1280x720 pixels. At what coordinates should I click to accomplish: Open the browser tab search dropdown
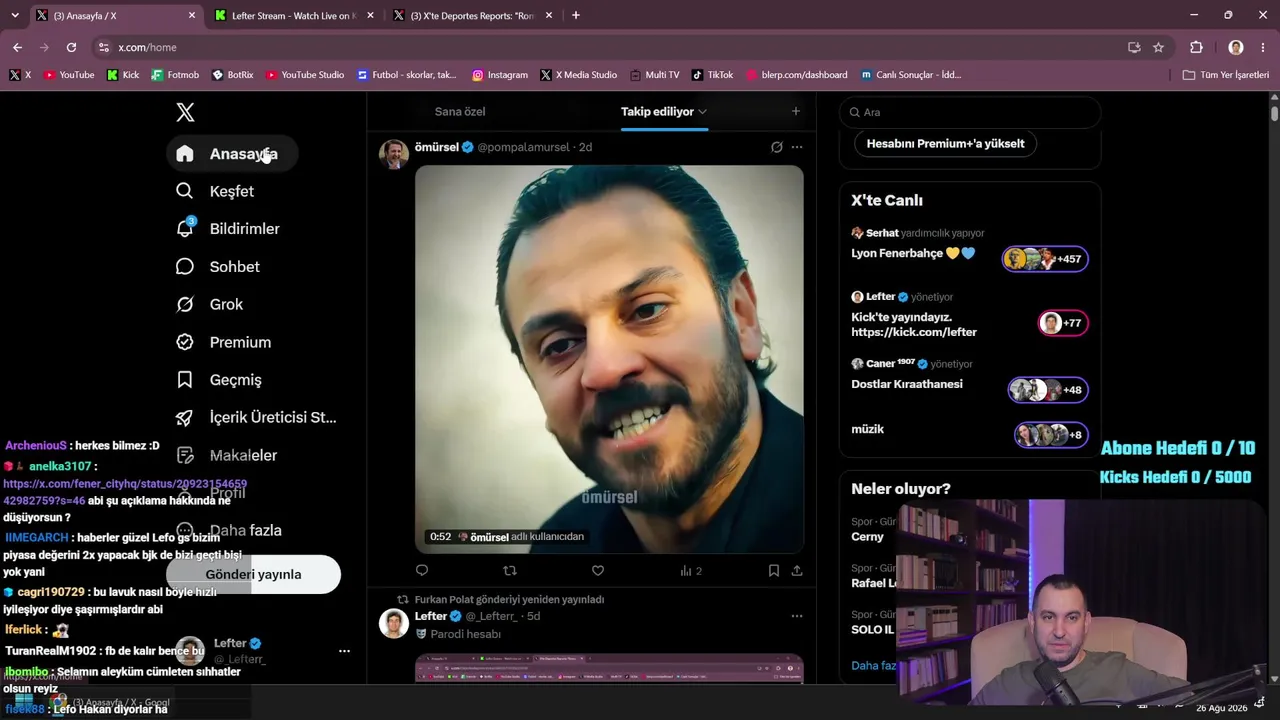(x=14, y=15)
